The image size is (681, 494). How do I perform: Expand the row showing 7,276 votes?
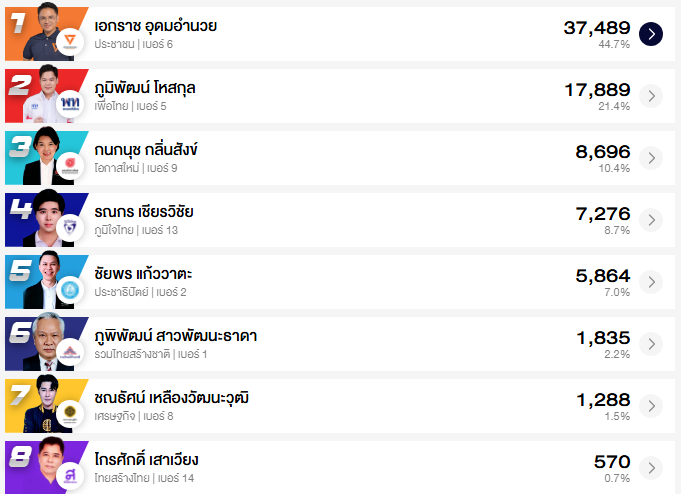651,220
